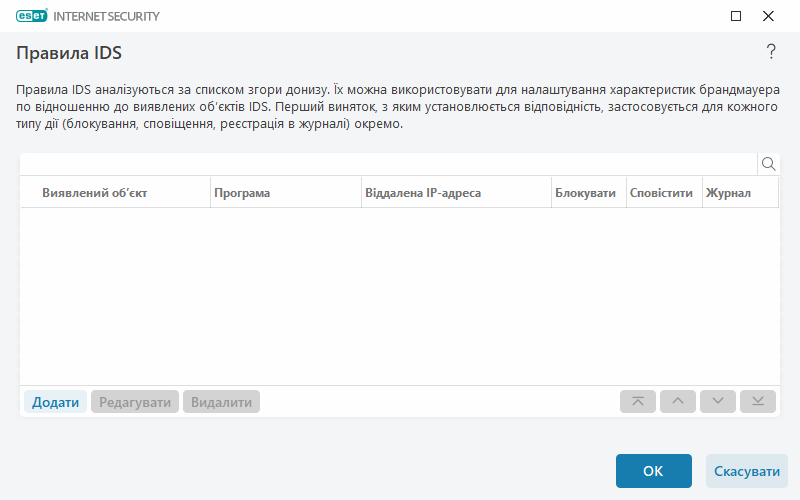
Task: Close the ESET Internet Security window
Action: coord(768,16)
